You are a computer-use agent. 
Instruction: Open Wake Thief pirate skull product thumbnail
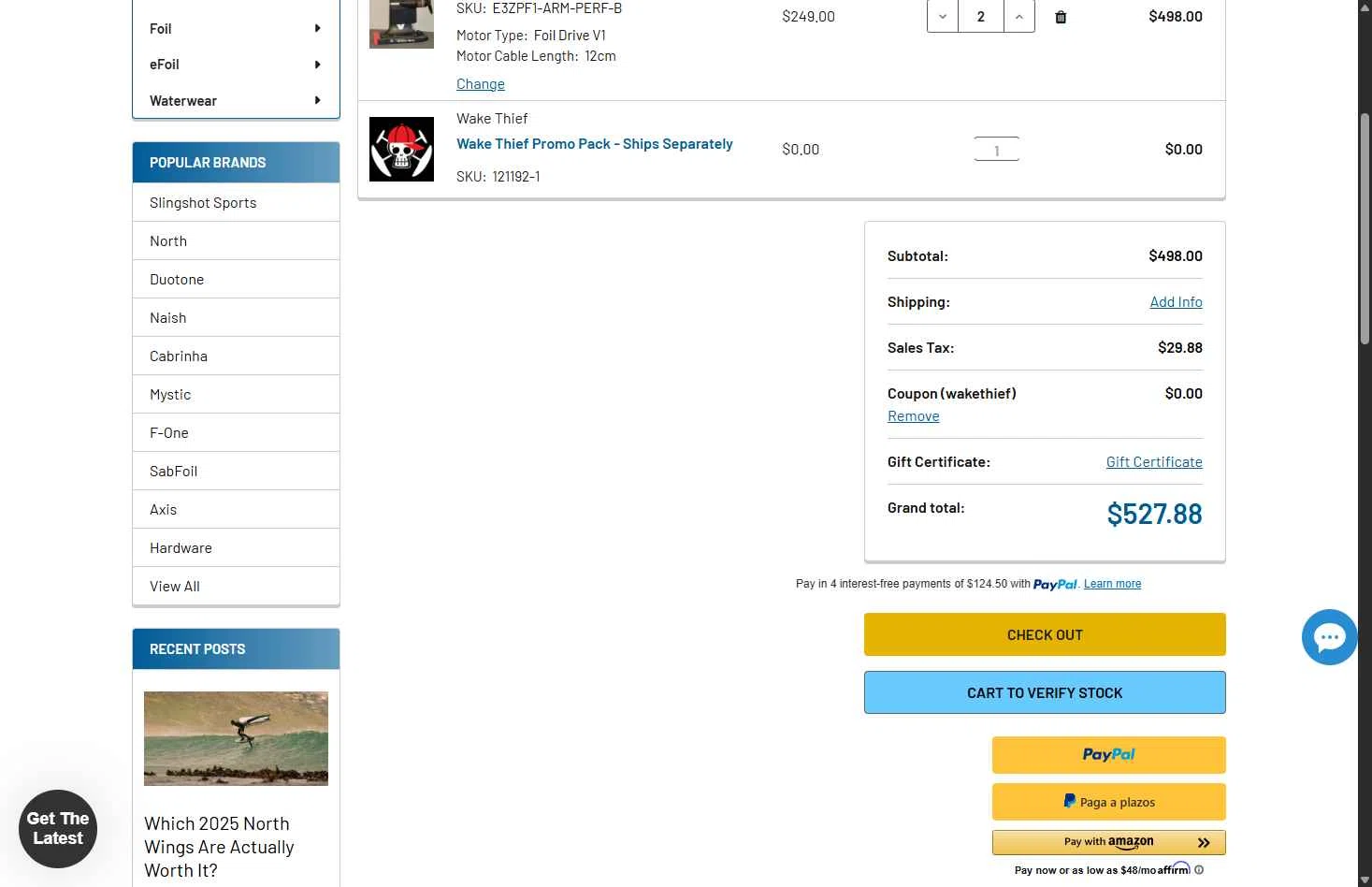tap(401, 149)
